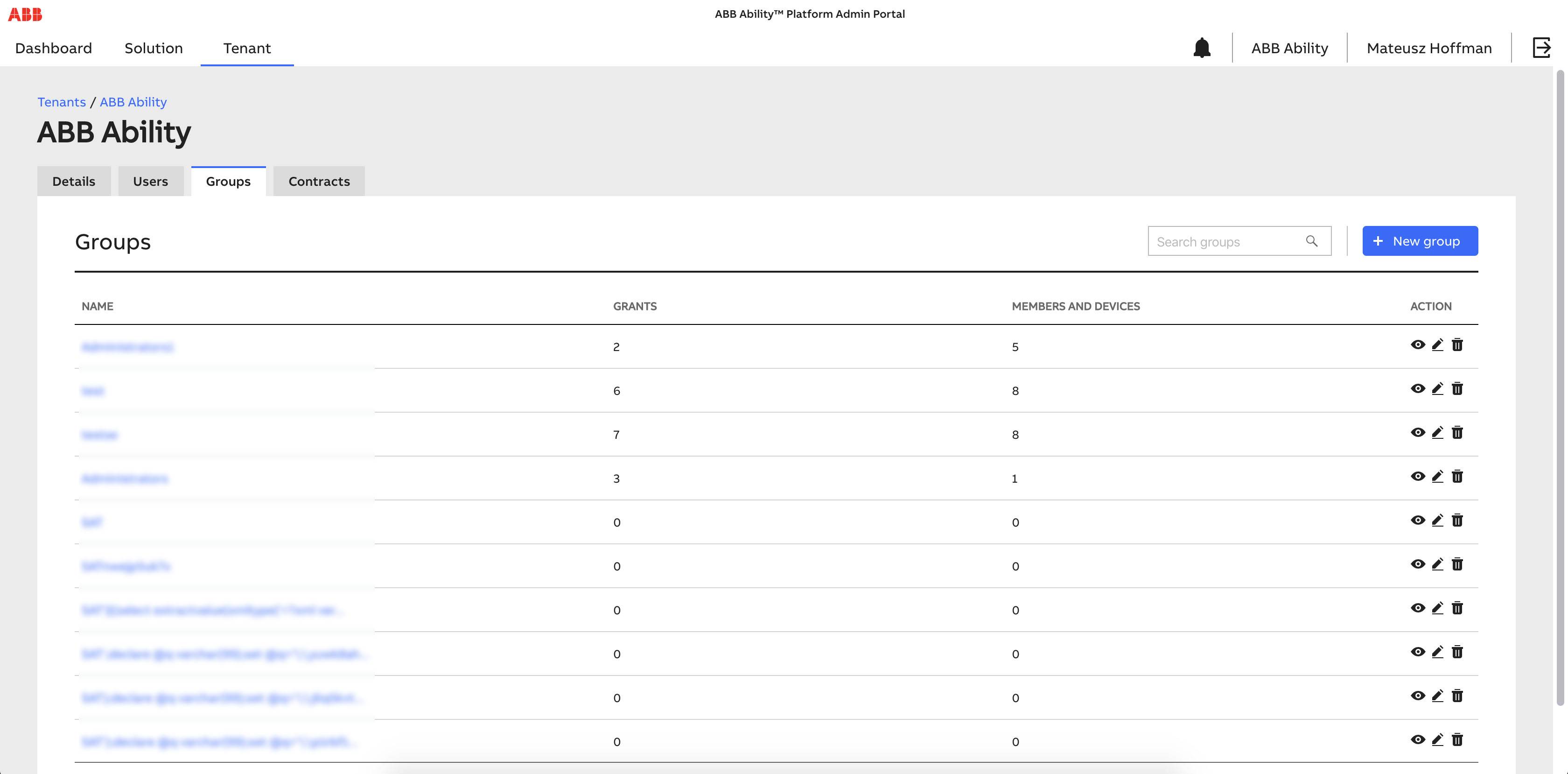Click the page vertical scrollbar
Viewport: 1568px width, 774px height.
pyautogui.click(x=1560, y=387)
